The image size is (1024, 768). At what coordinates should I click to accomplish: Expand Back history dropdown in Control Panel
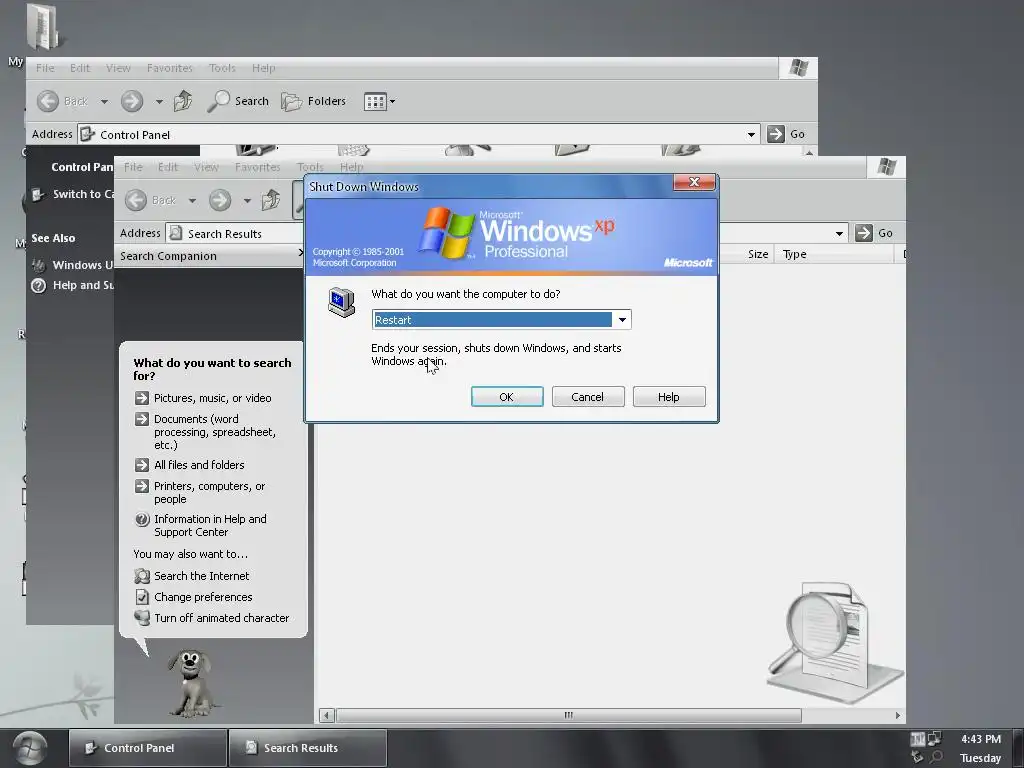[x=104, y=101]
